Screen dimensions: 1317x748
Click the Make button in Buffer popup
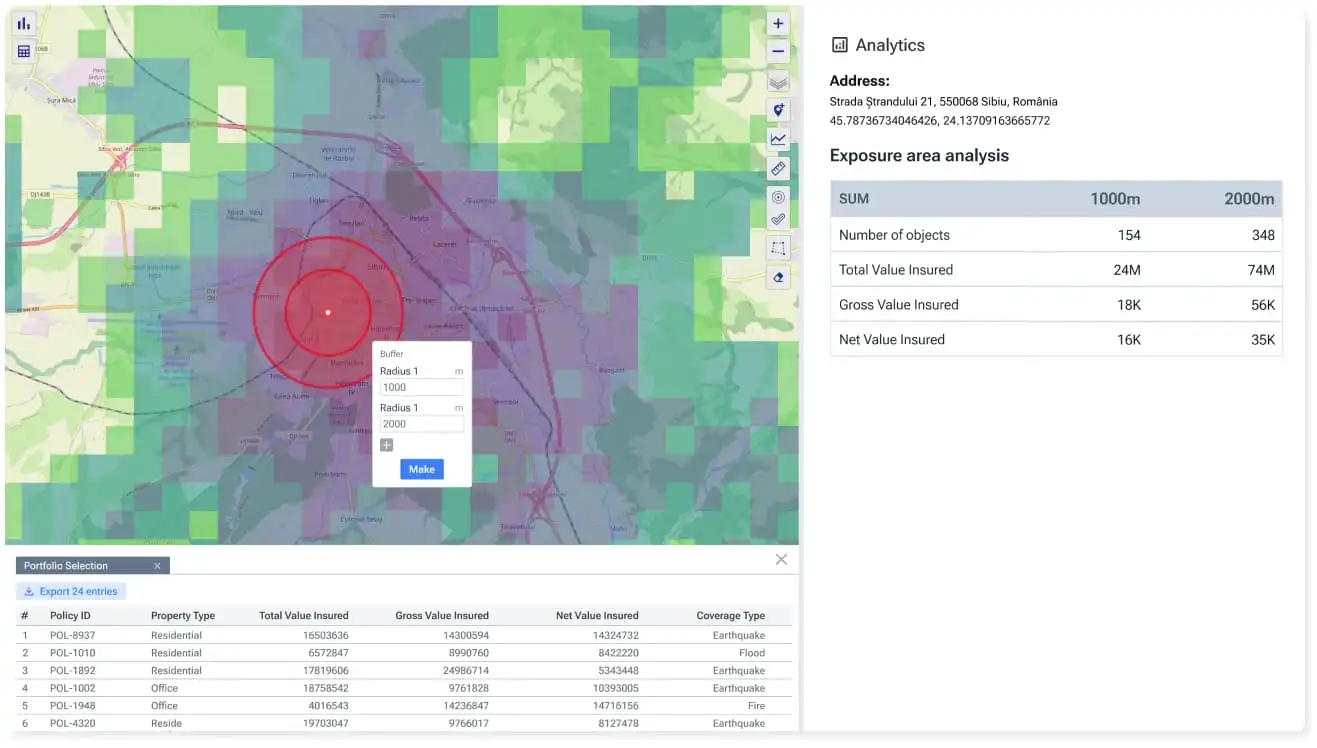(x=422, y=469)
